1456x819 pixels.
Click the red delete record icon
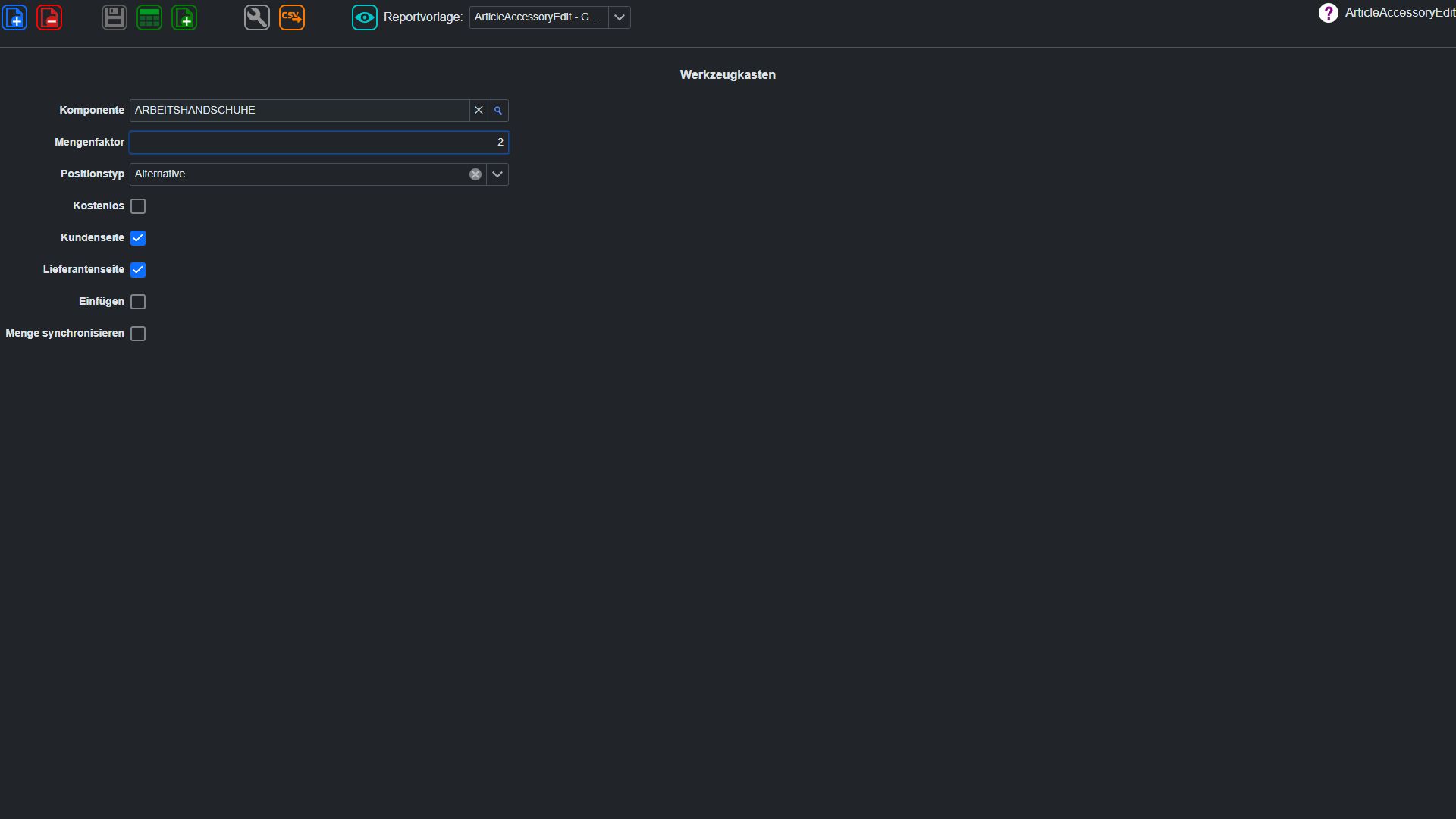pyautogui.click(x=49, y=17)
